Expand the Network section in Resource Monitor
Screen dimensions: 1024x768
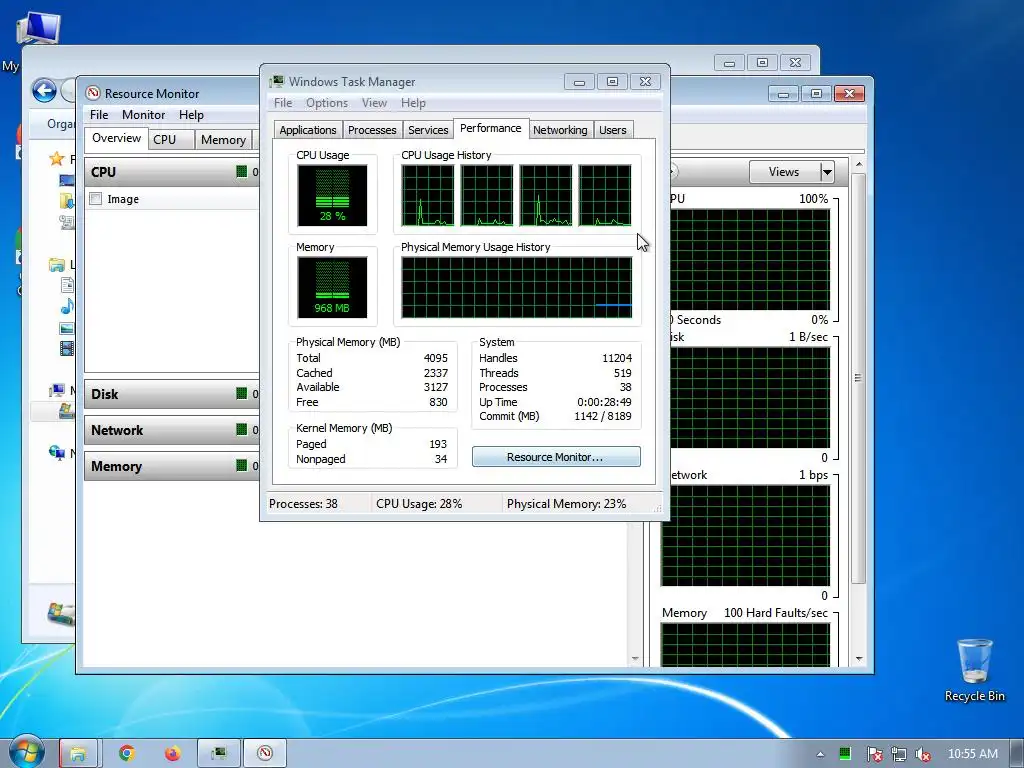click(x=172, y=430)
